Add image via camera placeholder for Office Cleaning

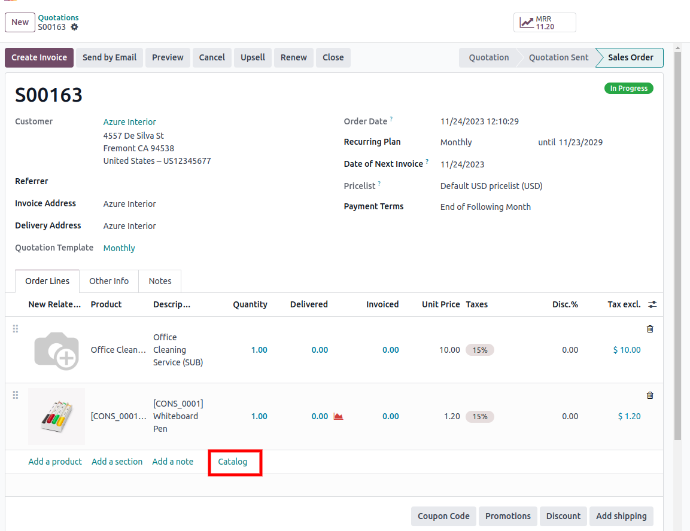[56, 351]
